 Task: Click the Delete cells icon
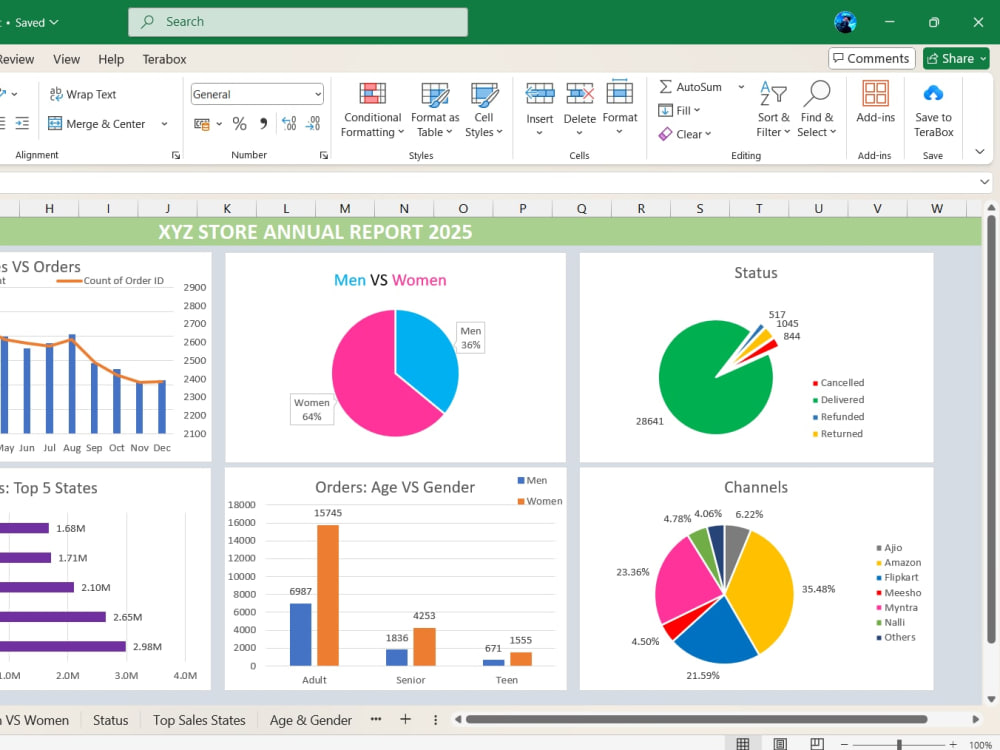coord(580,93)
